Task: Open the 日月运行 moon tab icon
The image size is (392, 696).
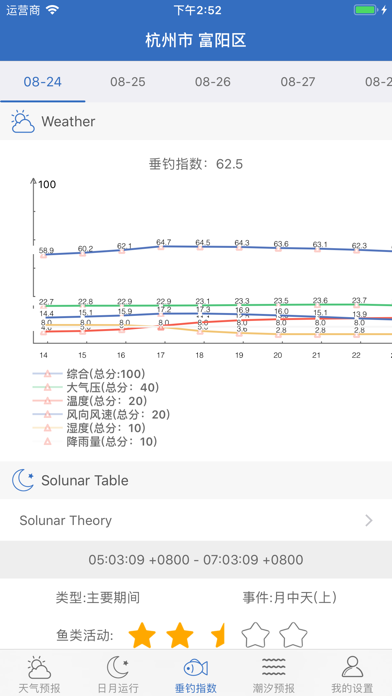Action: (x=118, y=668)
